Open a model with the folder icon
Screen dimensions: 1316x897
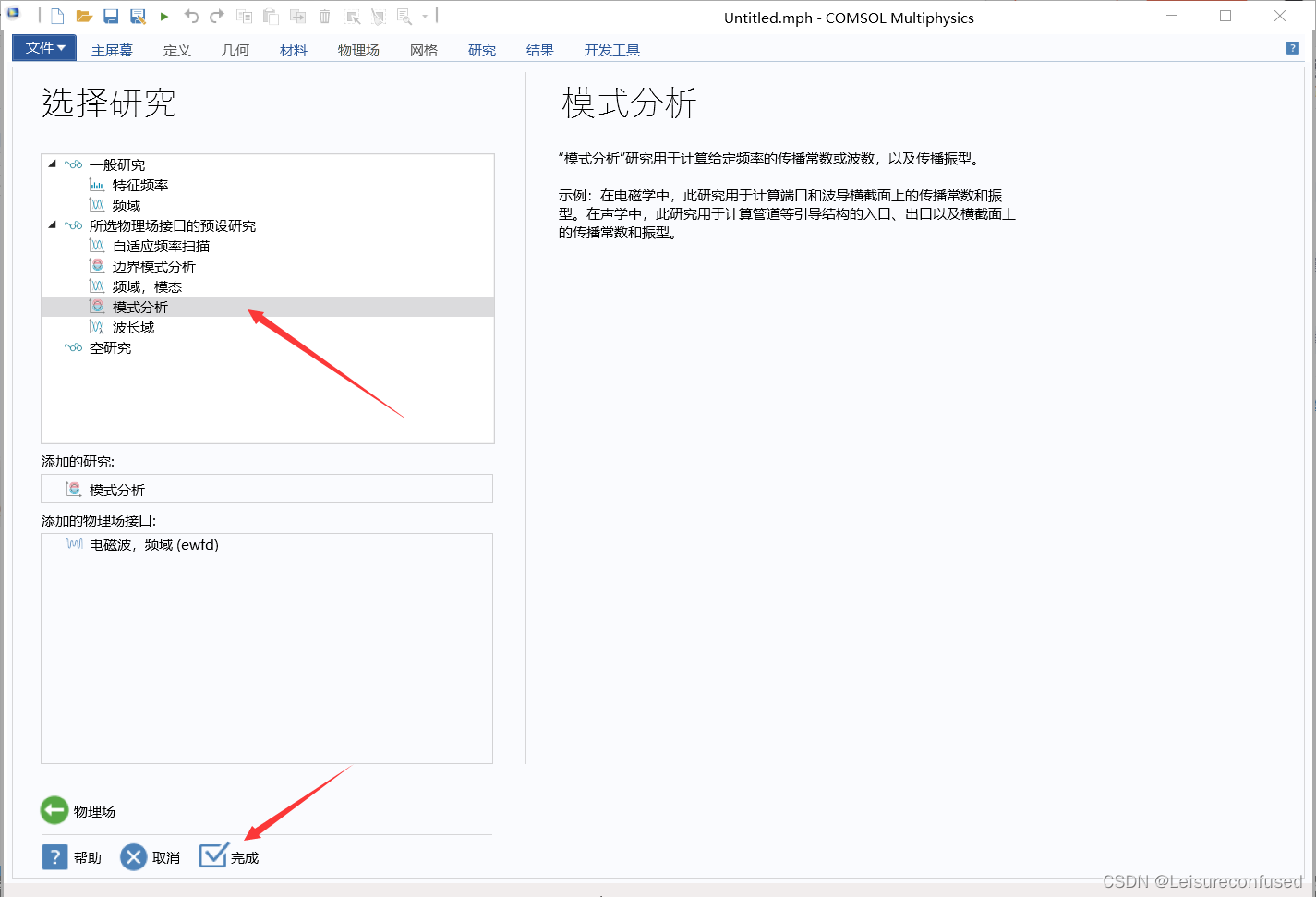(84, 16)
